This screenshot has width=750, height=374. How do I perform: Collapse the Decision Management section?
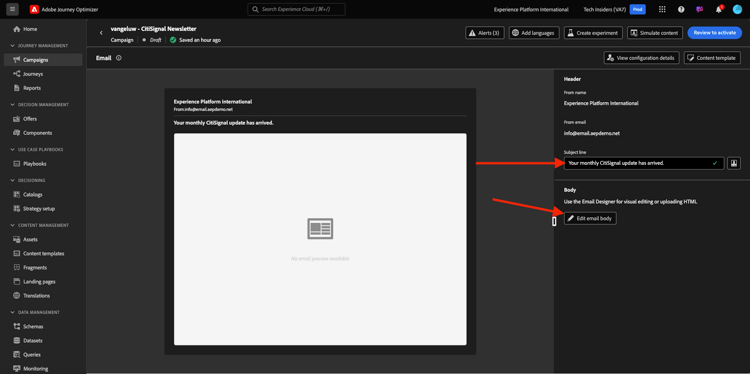[12, 105]
